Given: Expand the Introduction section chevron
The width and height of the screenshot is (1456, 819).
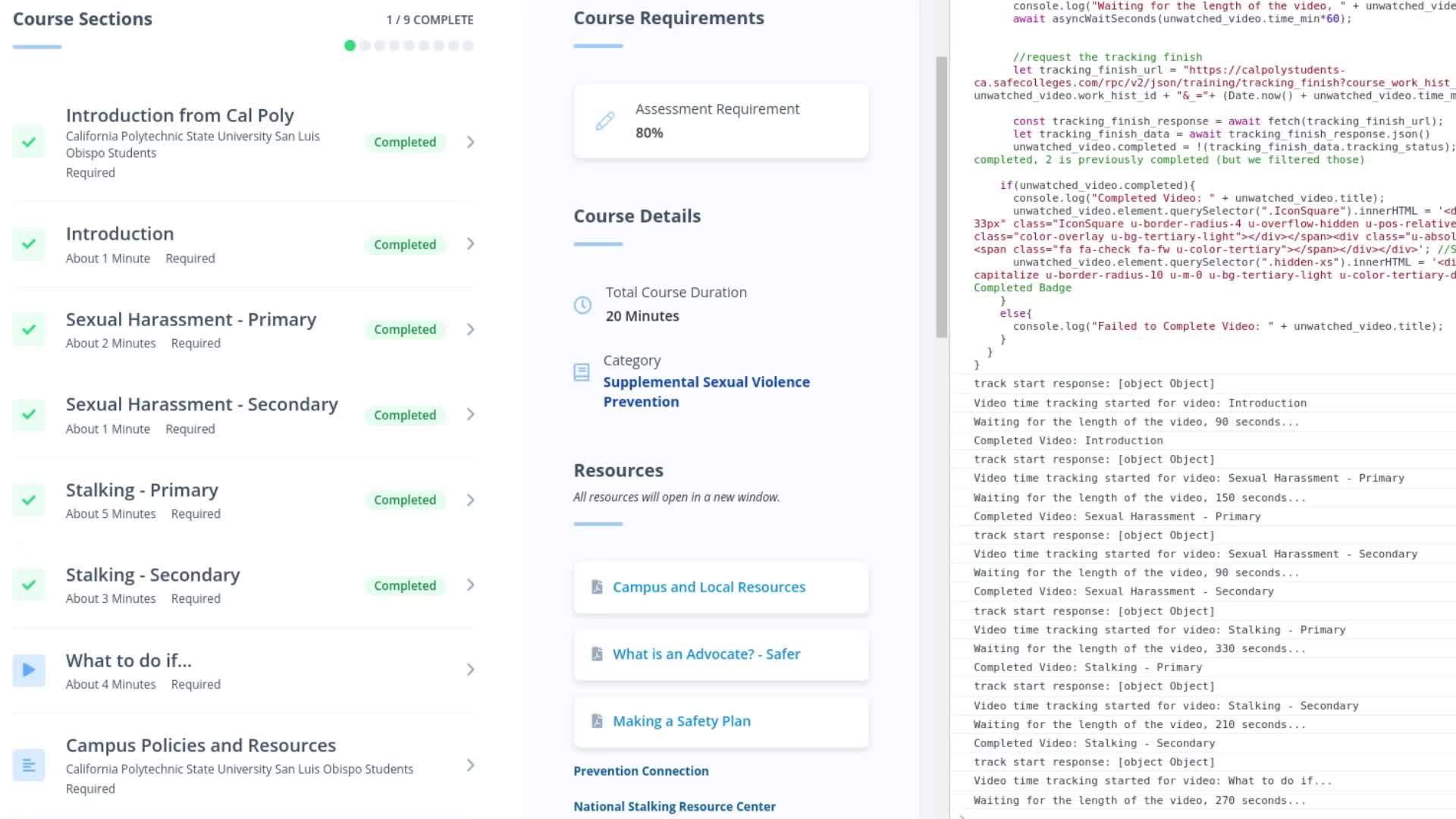Looking at the screenshot, I should pyautogui.click(x=470, y=243).
